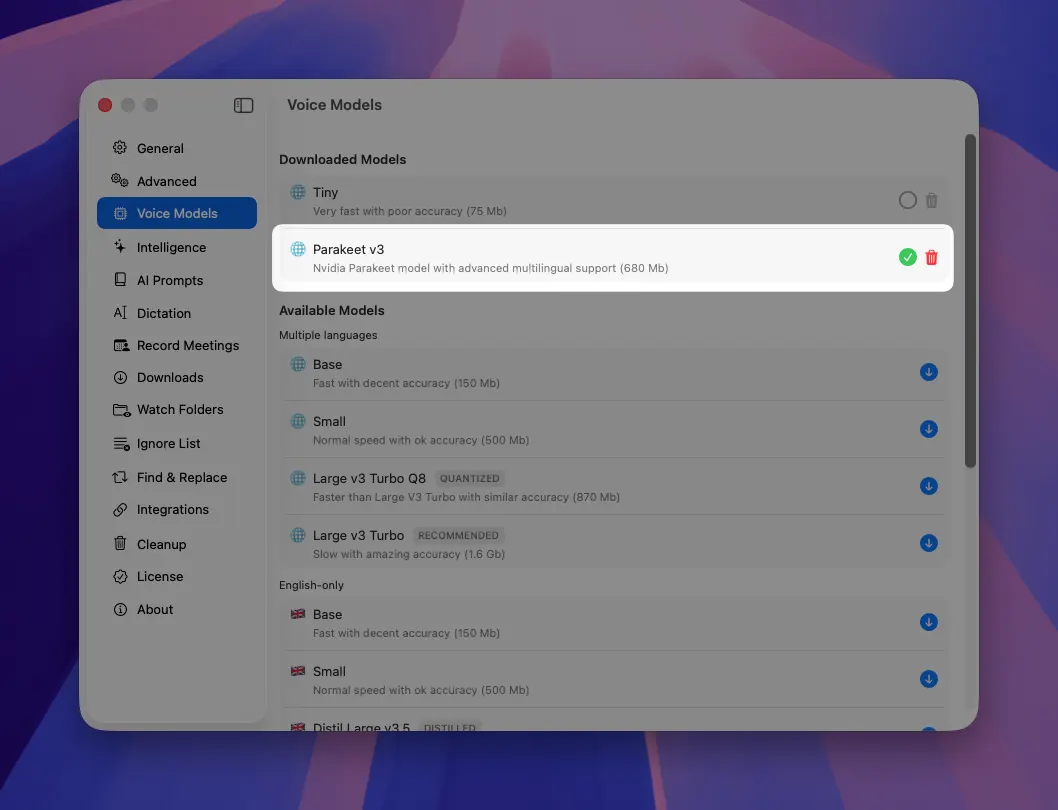1058x810 pixels.
Task: Open Find & Replace settings
Action: (177, 477)
